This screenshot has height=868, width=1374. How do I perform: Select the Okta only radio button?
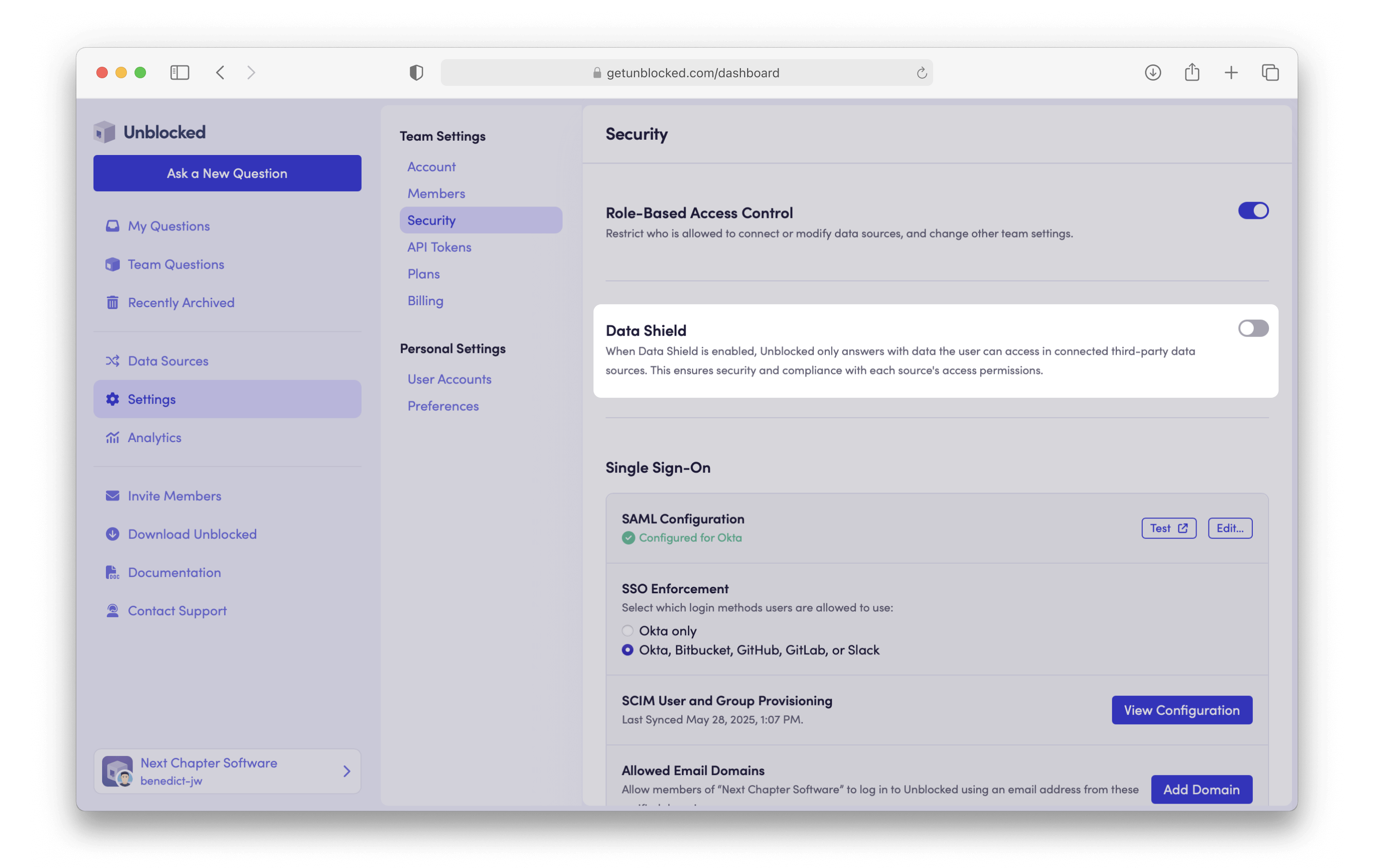click(x=628, y=630)
